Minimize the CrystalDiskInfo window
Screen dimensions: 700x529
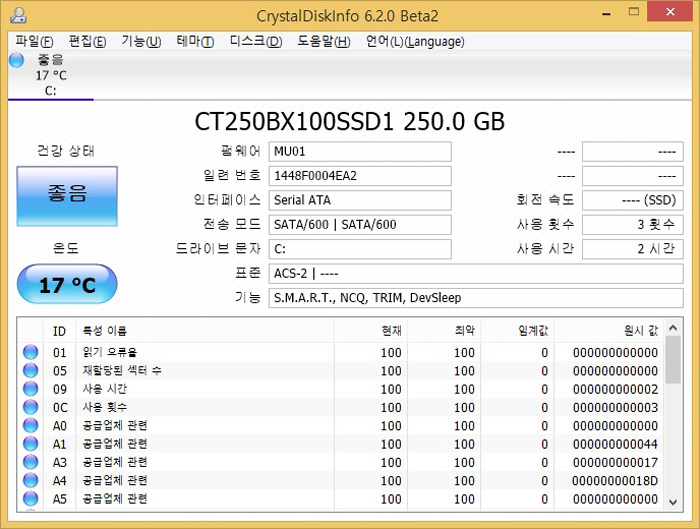click(x=606, y=13)
